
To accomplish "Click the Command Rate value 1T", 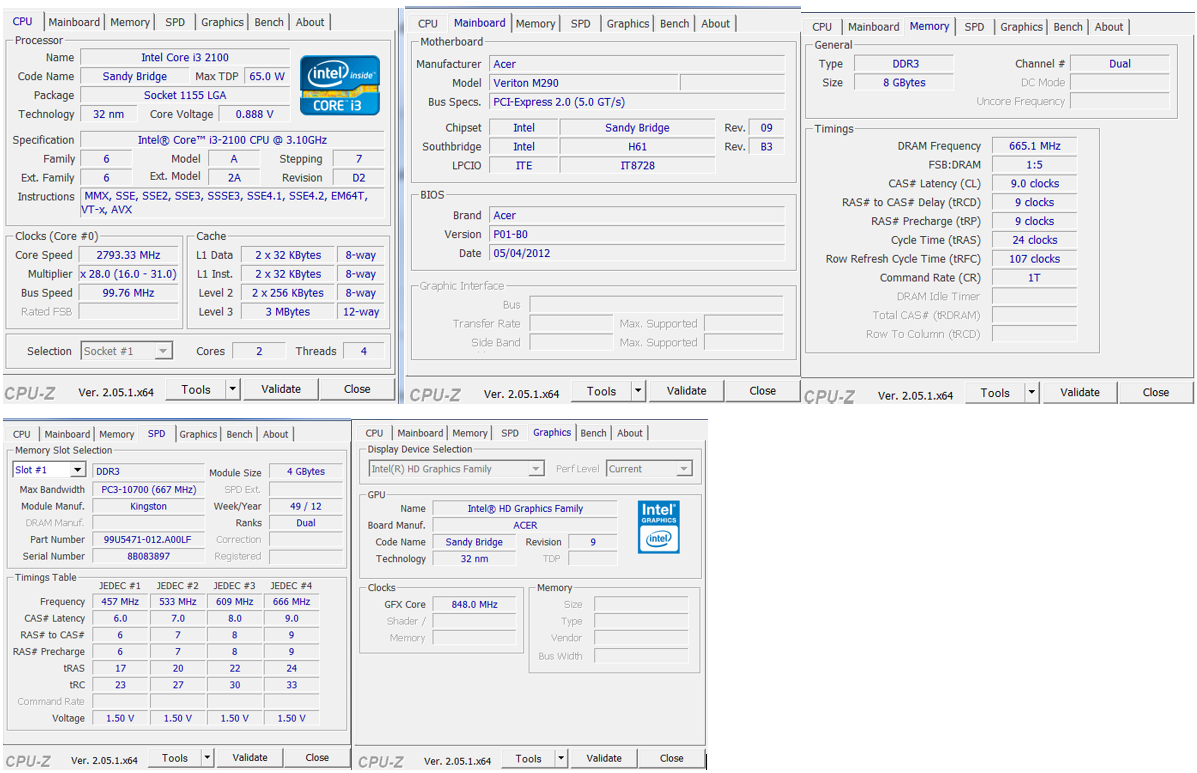I will 1034,278.
